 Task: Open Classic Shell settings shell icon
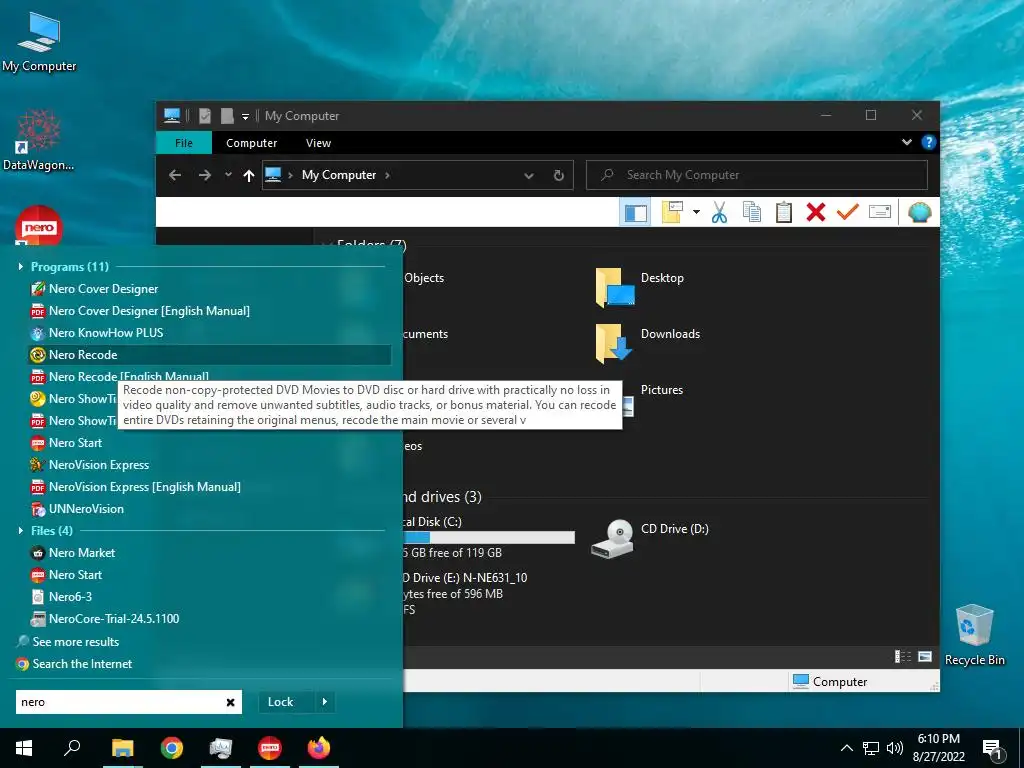[920, 212]
